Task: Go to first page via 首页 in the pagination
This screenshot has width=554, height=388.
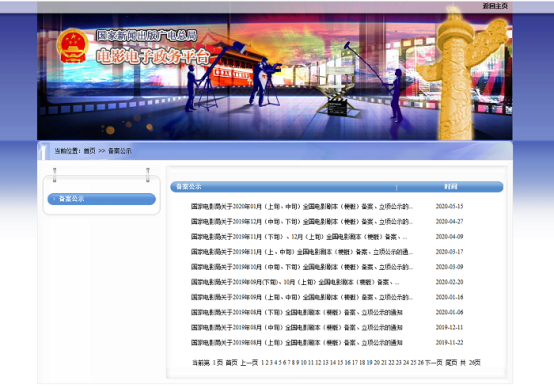Action: pyautogui.click(x=231, y=363)
